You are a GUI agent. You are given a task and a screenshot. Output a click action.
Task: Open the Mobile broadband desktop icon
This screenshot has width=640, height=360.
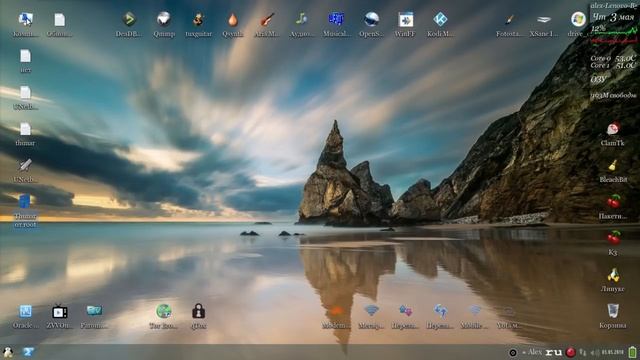pyautogui.click(x=475, y=311)
